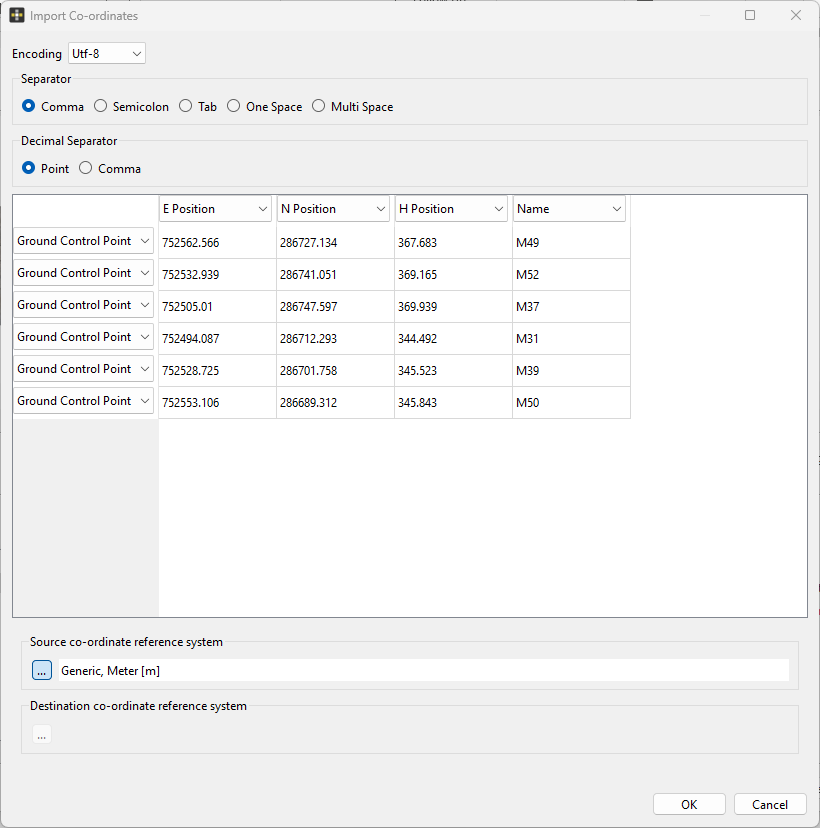Viewport: 820px width, 828px height.
Task: Browse source co-ordinate reference system
Action: coord(42,670)
